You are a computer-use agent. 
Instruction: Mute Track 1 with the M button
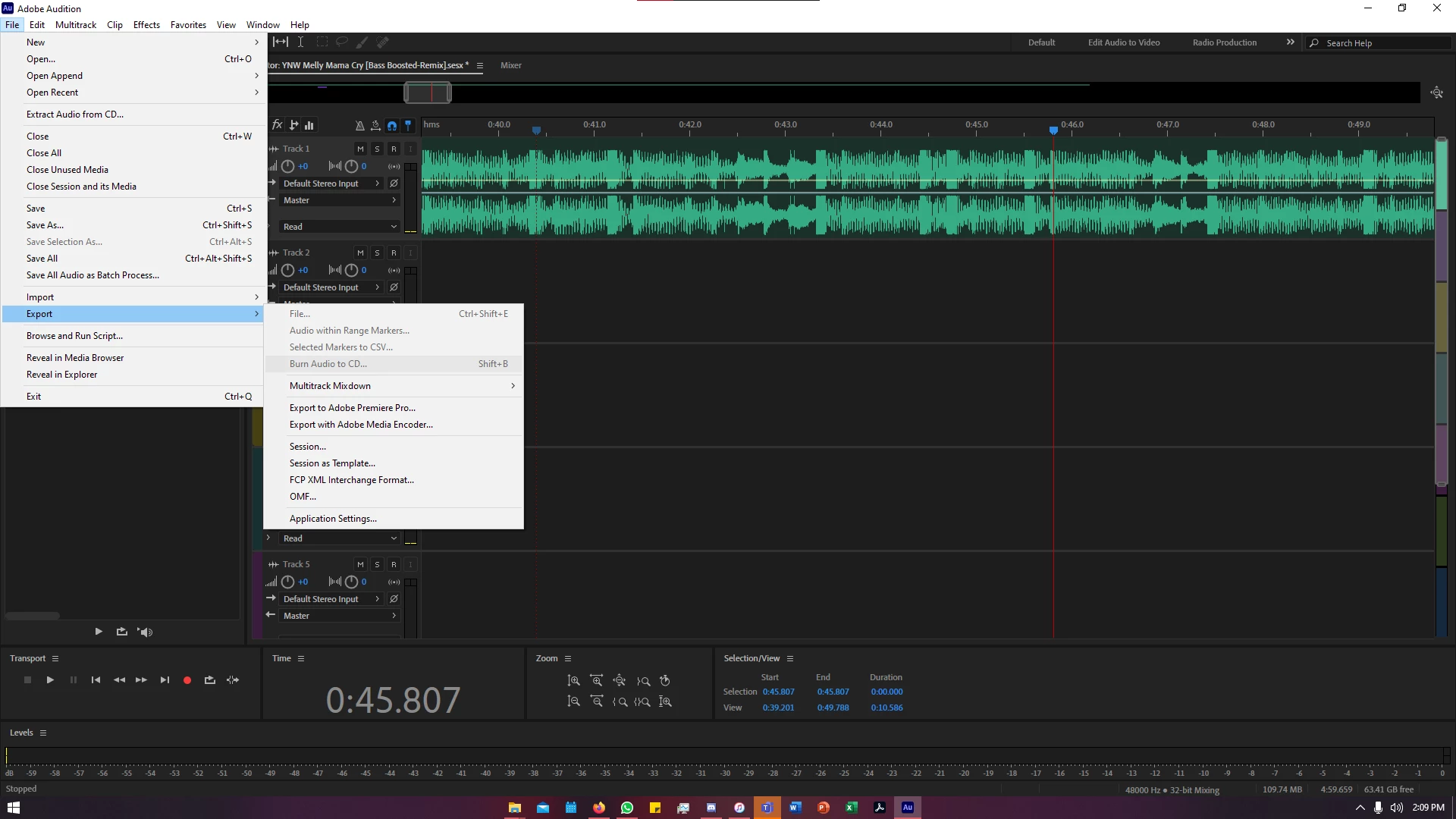pos(360,149)
